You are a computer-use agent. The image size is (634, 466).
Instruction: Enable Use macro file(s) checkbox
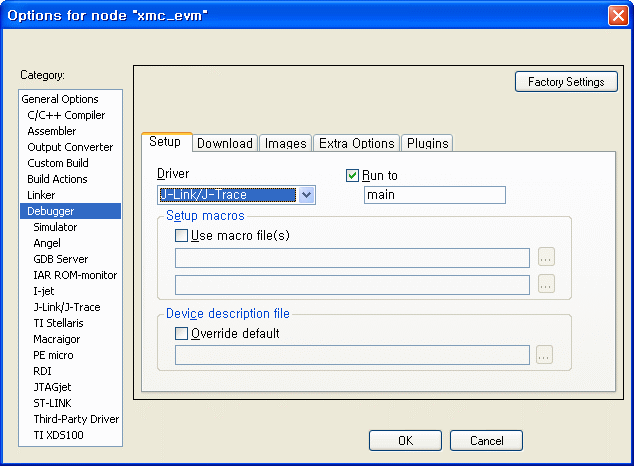tap(181, 235)
